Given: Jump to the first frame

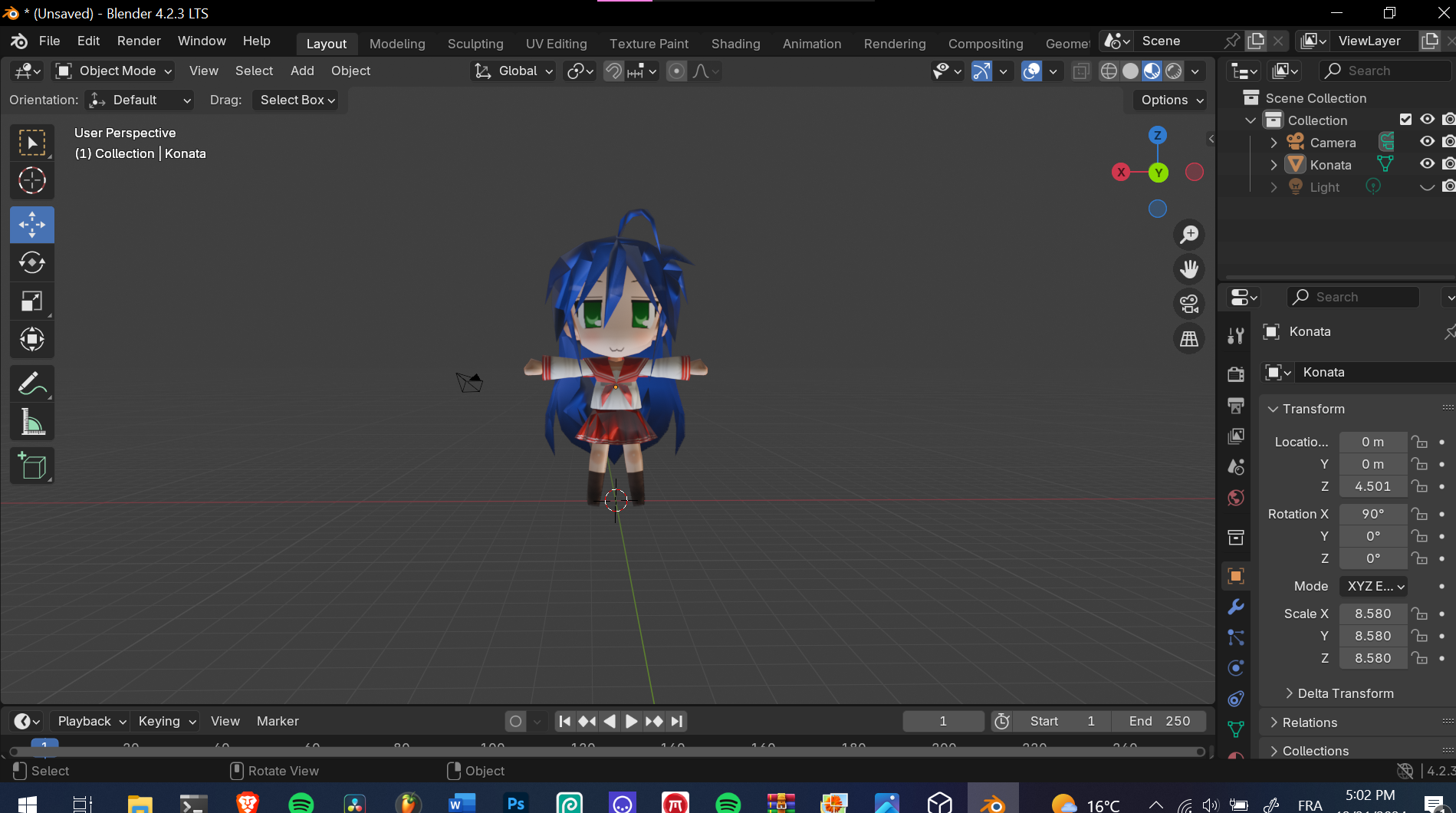Looking at the screenshot, I should pos(564,721).
